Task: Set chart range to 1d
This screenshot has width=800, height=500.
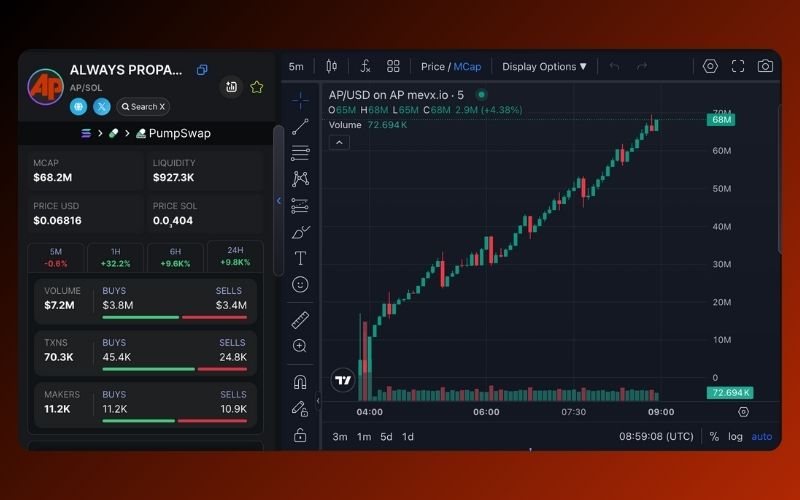Action: (408, 437)
